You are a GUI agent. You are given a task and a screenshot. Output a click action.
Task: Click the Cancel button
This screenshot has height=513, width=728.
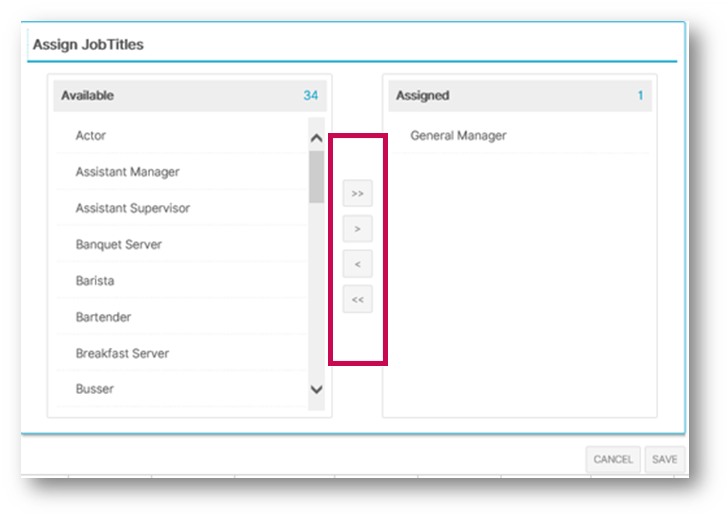pyautogui.click(x=613, y=459)
